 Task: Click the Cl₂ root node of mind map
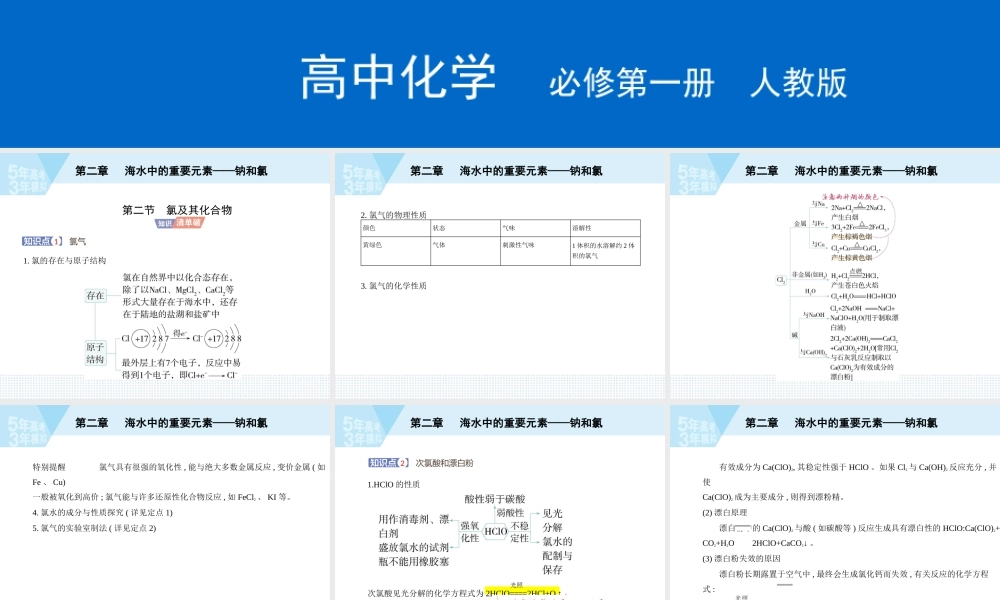(781, 280)
